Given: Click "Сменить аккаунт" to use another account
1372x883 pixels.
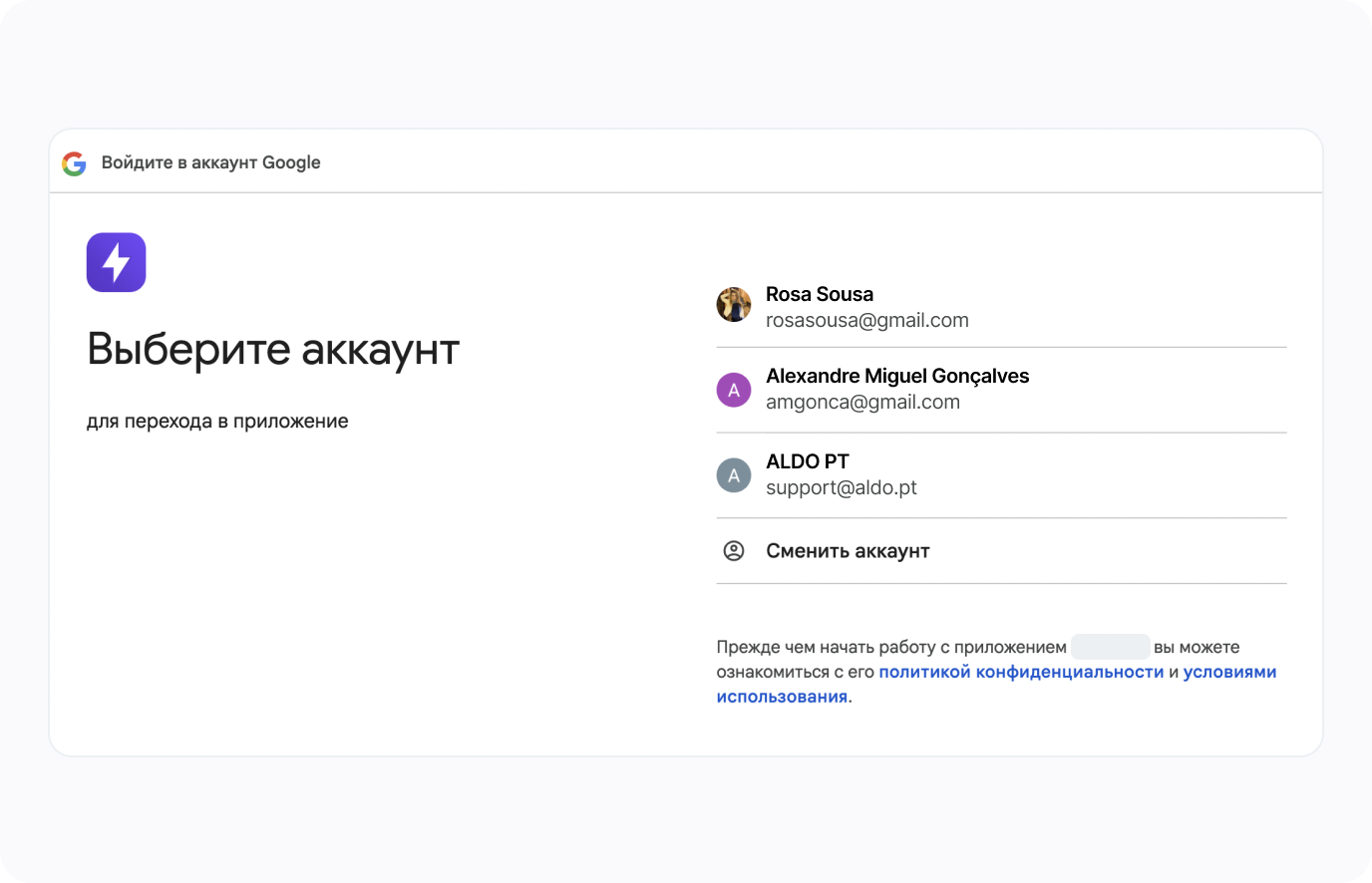Looking at the screenshot, I should click(x=848, y=551).
